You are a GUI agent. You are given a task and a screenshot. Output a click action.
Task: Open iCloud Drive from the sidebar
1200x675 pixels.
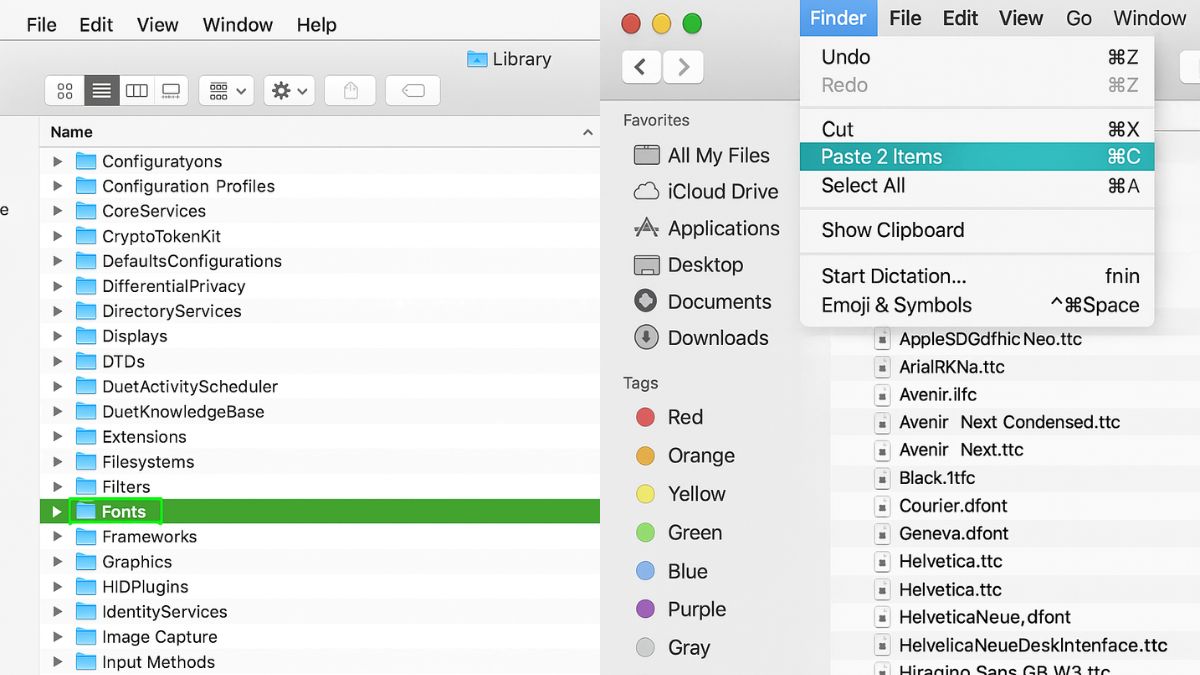click(707, 192)
